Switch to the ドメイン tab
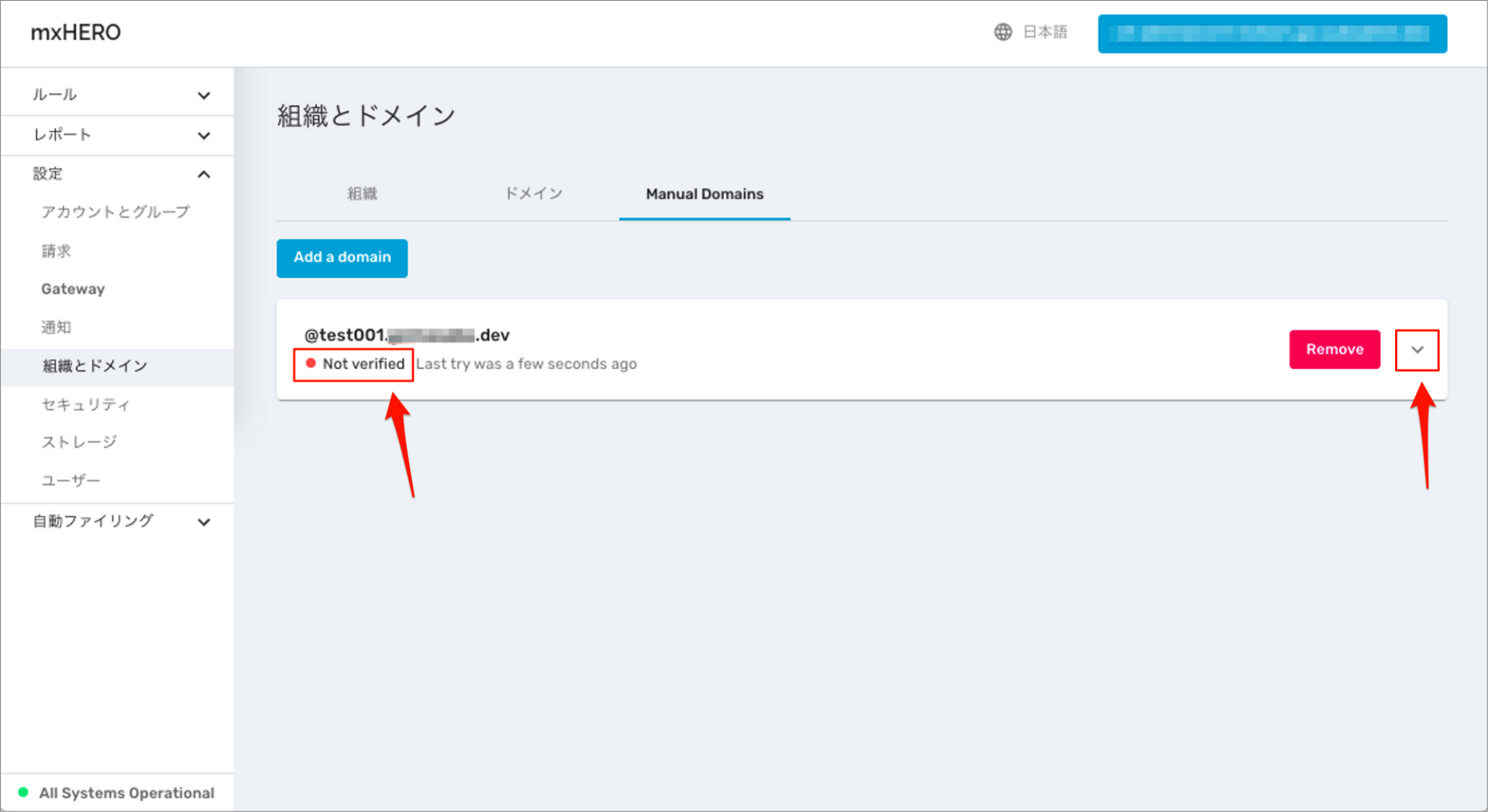1488x812 pixels. [533, 194]
